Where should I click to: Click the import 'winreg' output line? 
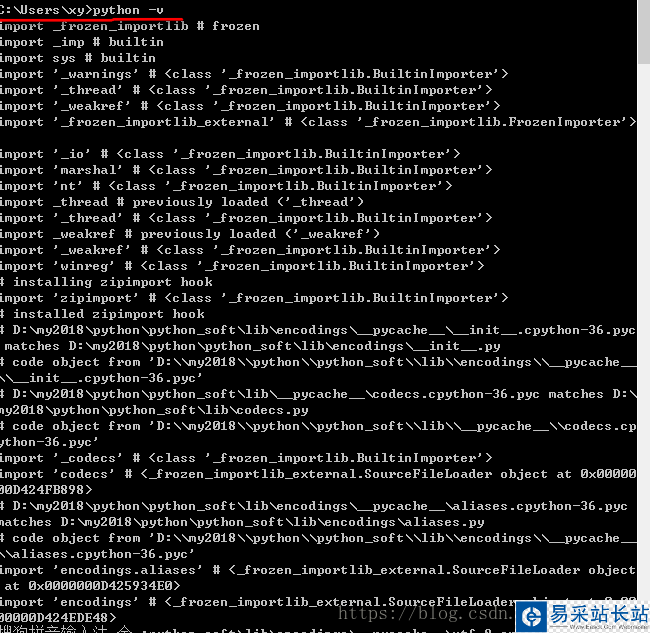click(x=242, y=266)
